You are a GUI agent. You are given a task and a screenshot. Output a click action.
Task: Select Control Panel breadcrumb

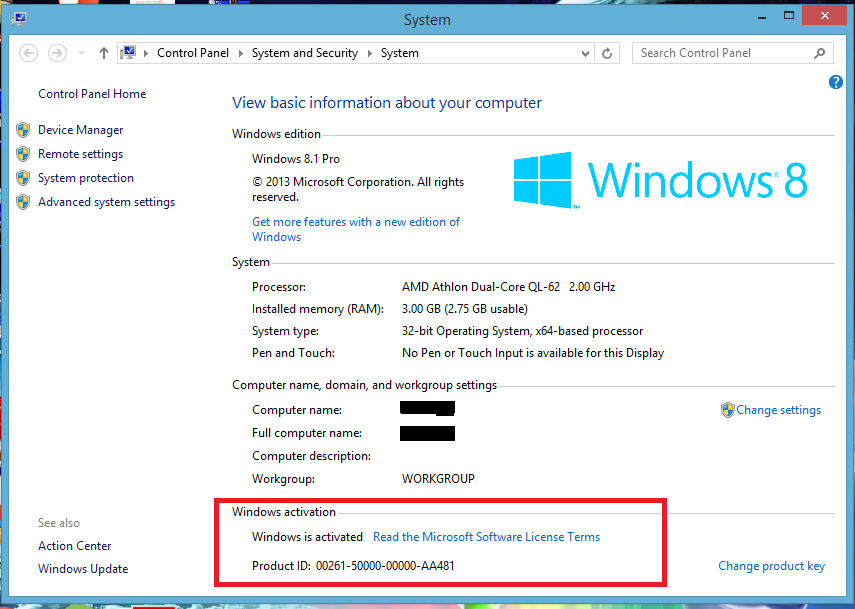(193, 53)
